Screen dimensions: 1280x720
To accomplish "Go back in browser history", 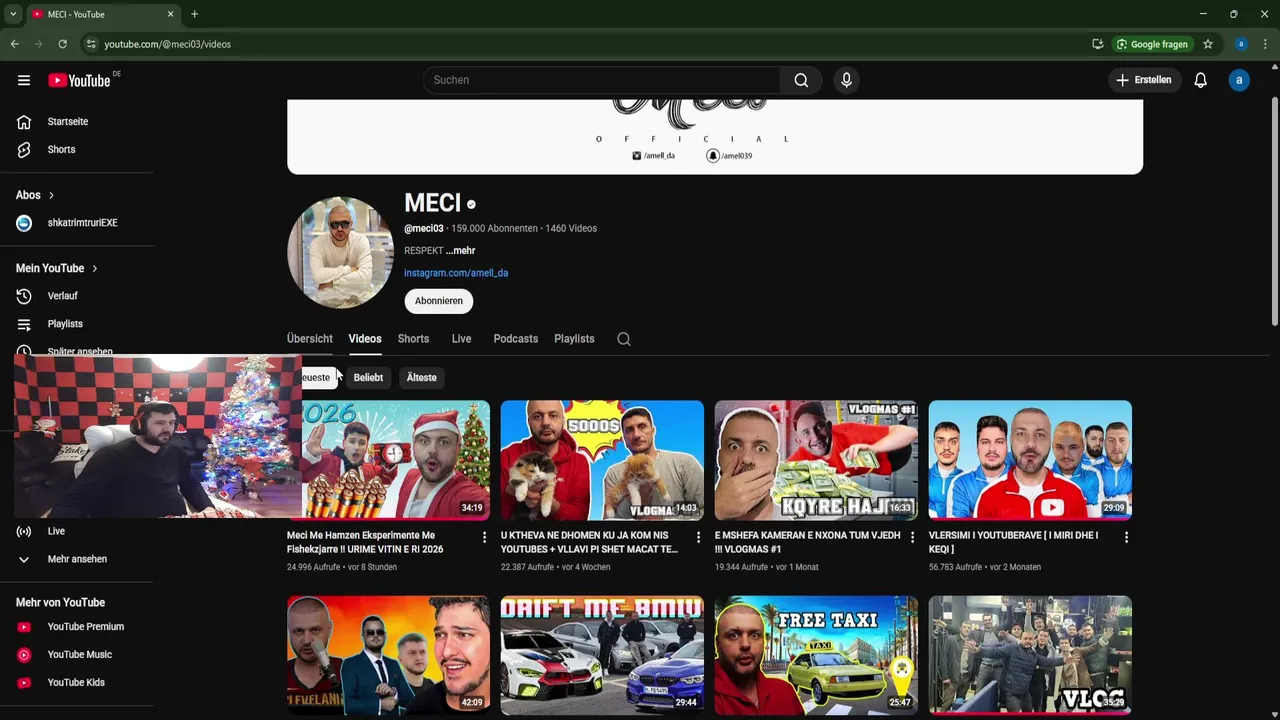I will click(14, 44).
